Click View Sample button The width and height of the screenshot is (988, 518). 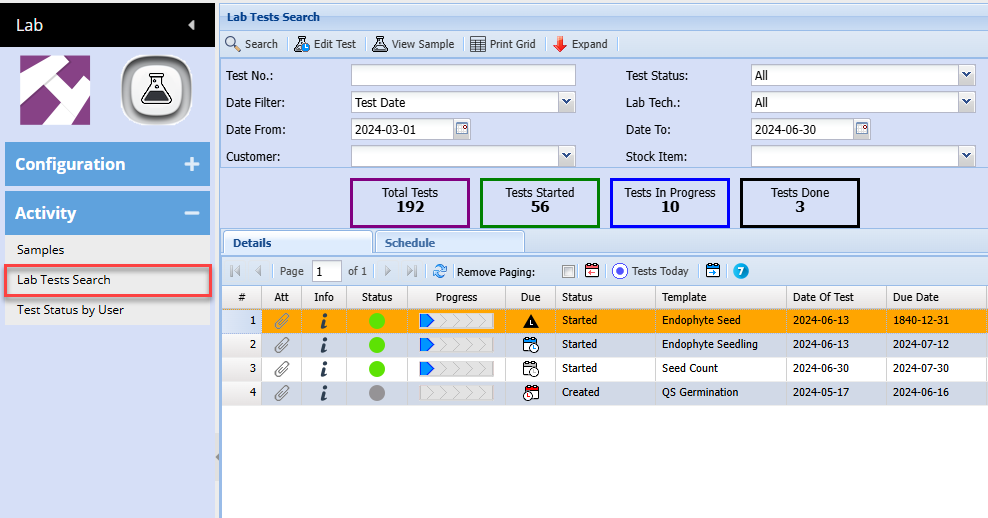click(413, 44)
